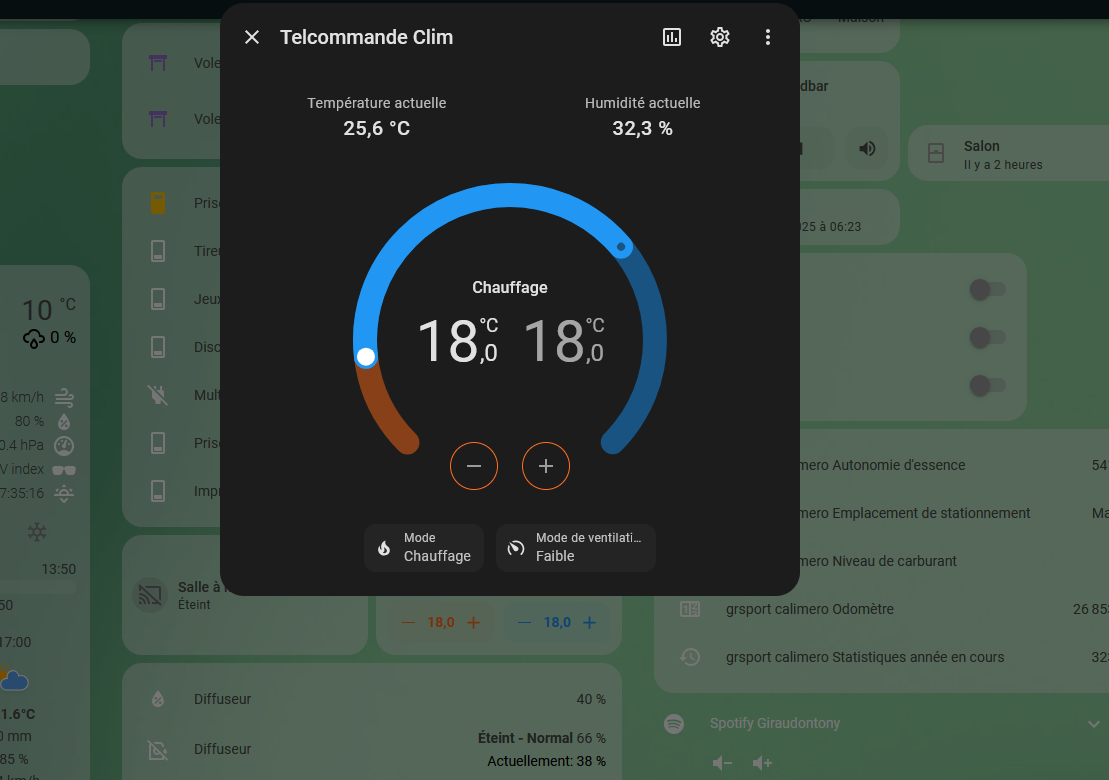This screenshot has height=780, width=1109.
Task: Collapse the Spotify Giraudontony section chevron
Action: tap(1093, 723)
